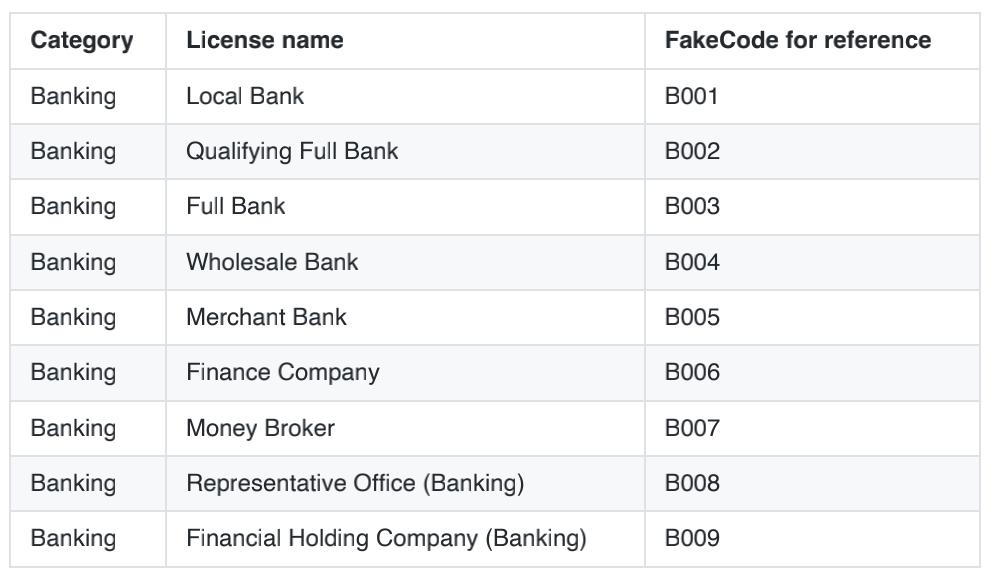Viewport: 994px width, 580px height.
Task: Click the B002 code cell
Action: coord(692,152)
